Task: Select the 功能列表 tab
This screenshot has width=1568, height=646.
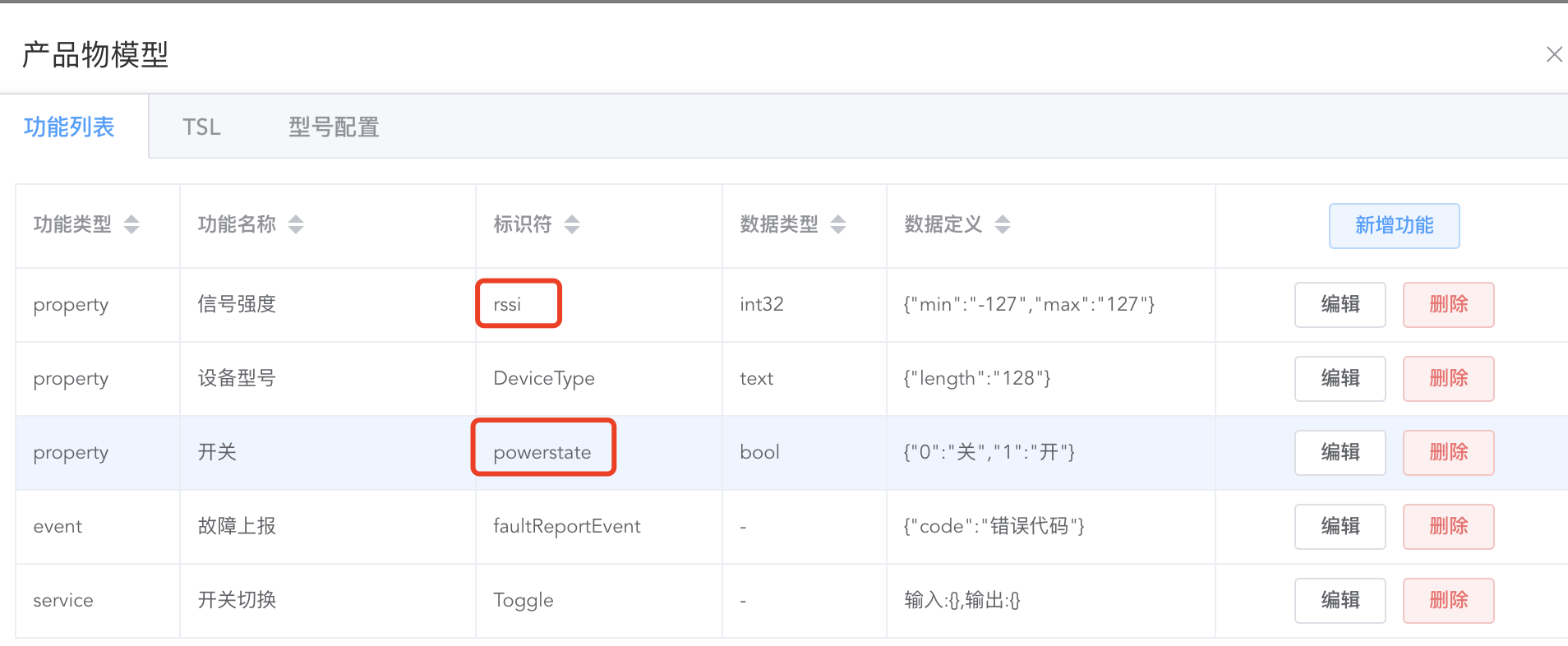Action: pos(69,127)
